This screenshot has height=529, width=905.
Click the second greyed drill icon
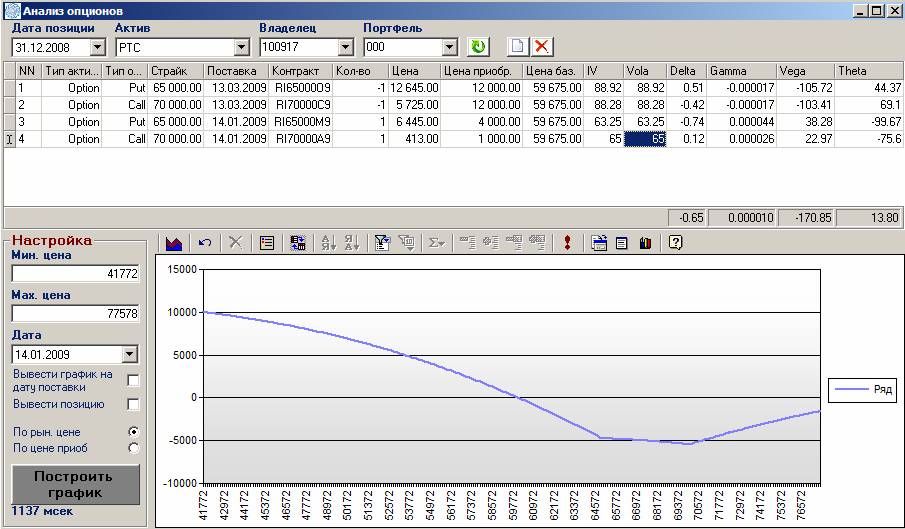tap(491, 243)
